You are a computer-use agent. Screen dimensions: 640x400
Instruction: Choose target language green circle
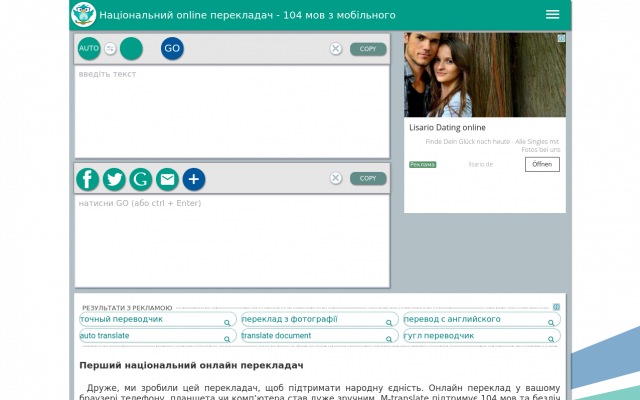(x=131, y=48)
